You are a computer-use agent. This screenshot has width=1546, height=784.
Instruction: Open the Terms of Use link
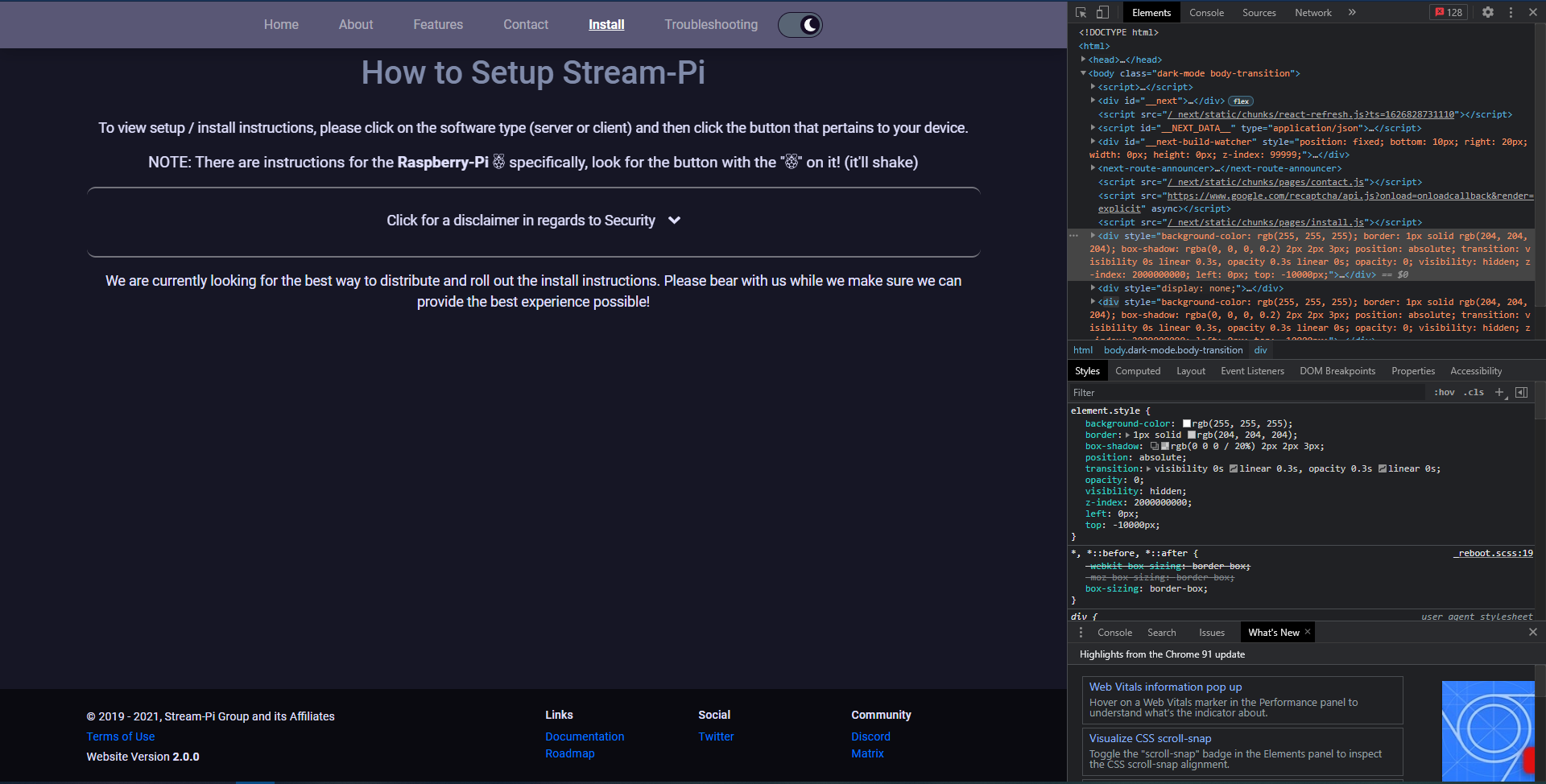coord(121,737)
